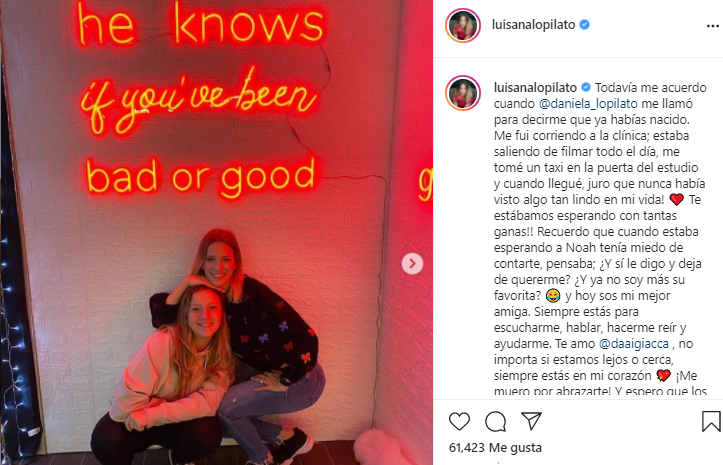
Task: Save the post with the bookmark icon
Action: click(711, 421)
